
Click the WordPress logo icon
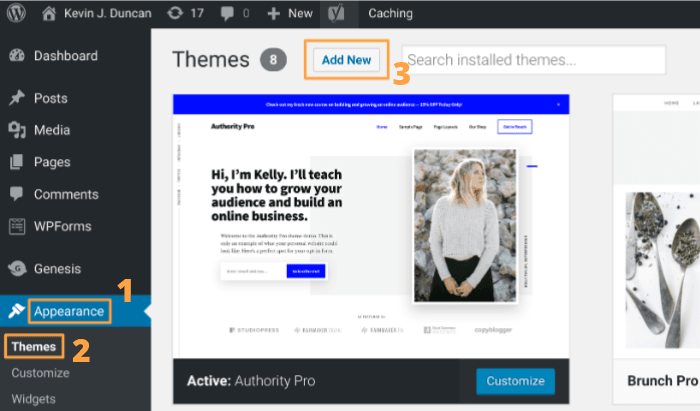point(17,14)
